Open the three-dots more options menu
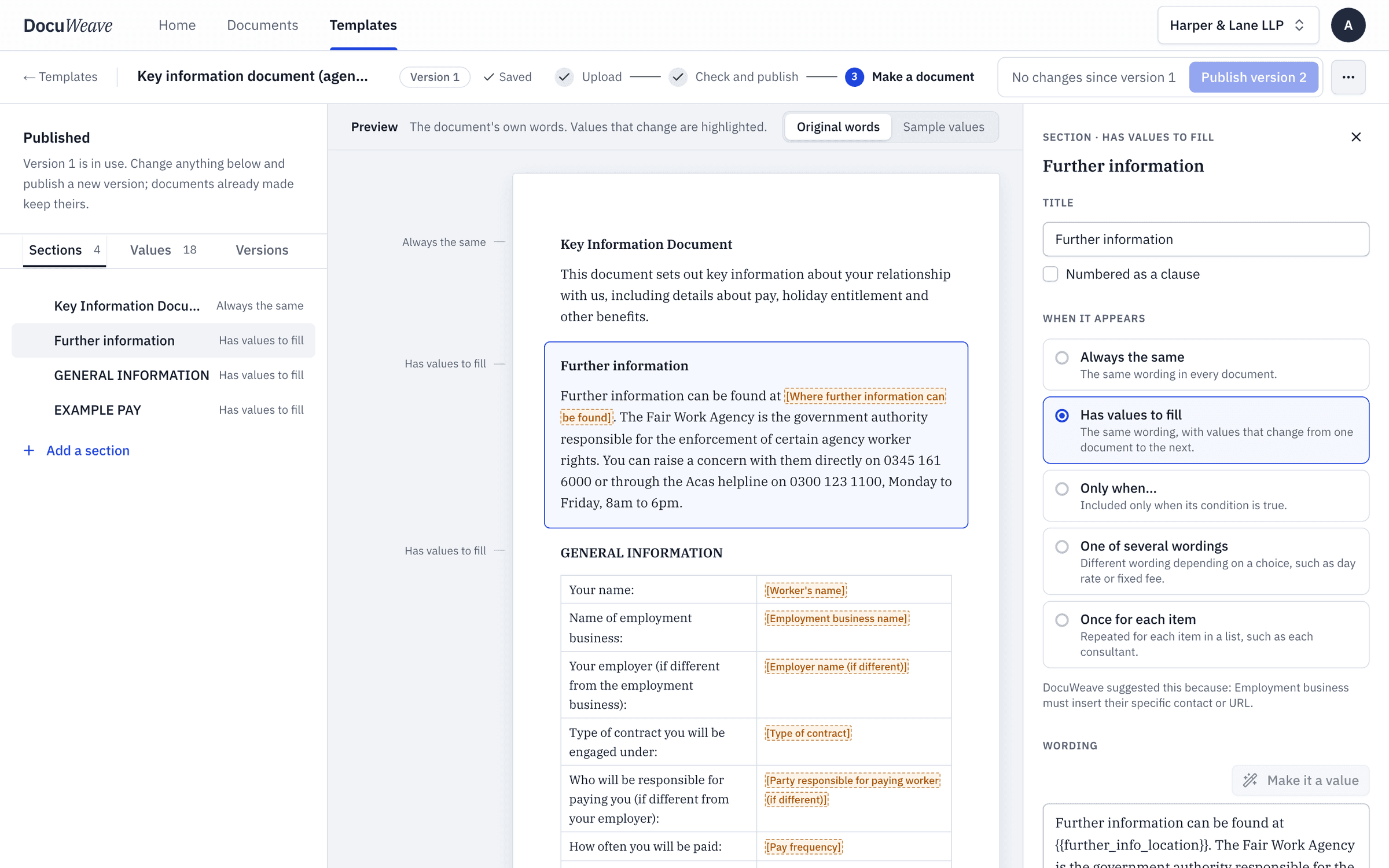This screenshot has height=868, width=1389. (x=1348, y=77)
